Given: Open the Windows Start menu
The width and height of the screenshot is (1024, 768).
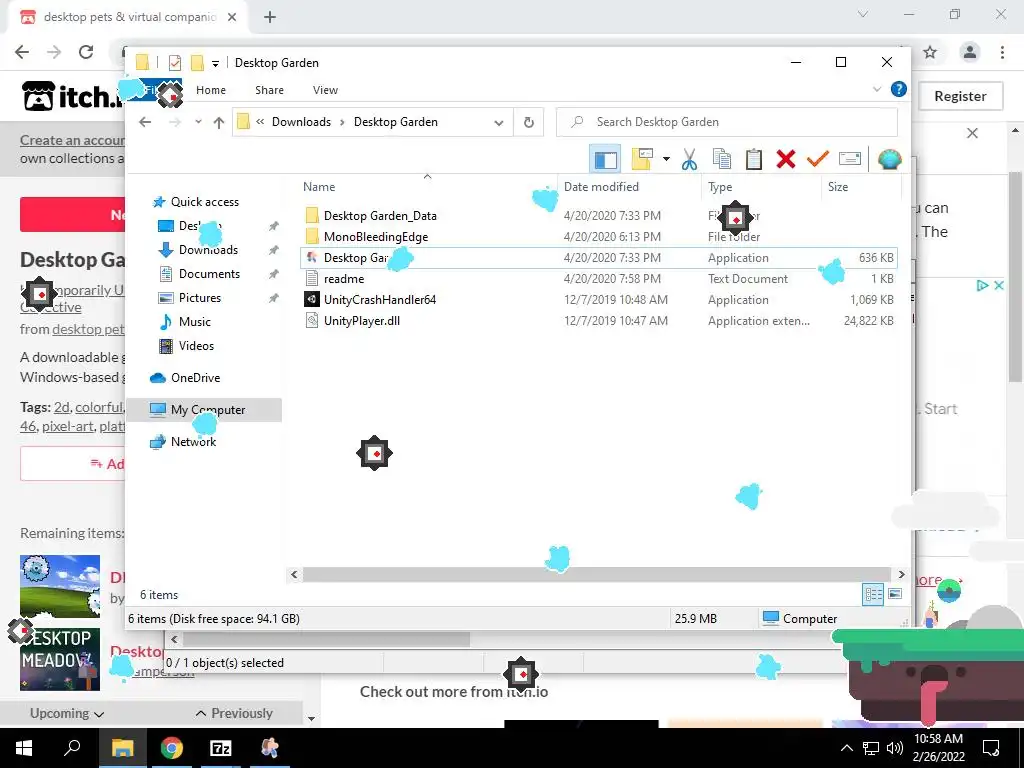Looking at the screenshot, I should pos(24,748).
